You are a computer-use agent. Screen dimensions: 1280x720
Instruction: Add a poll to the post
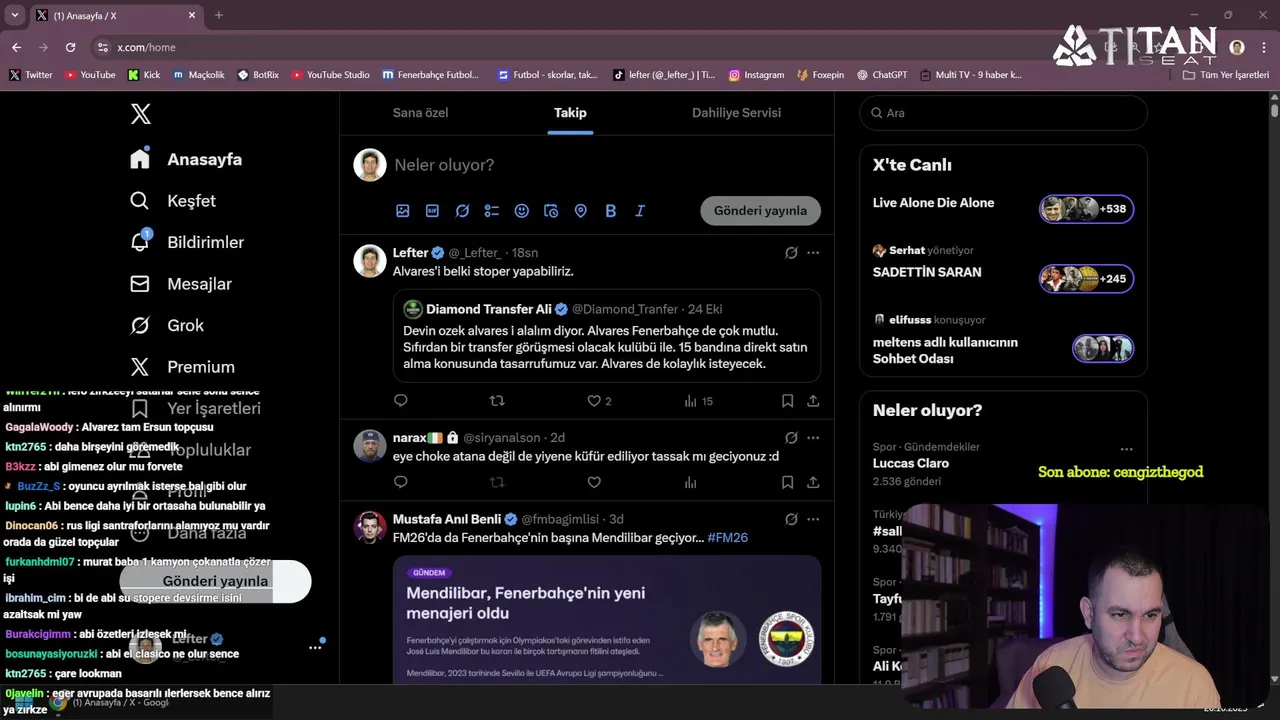(x=492, y=211)
